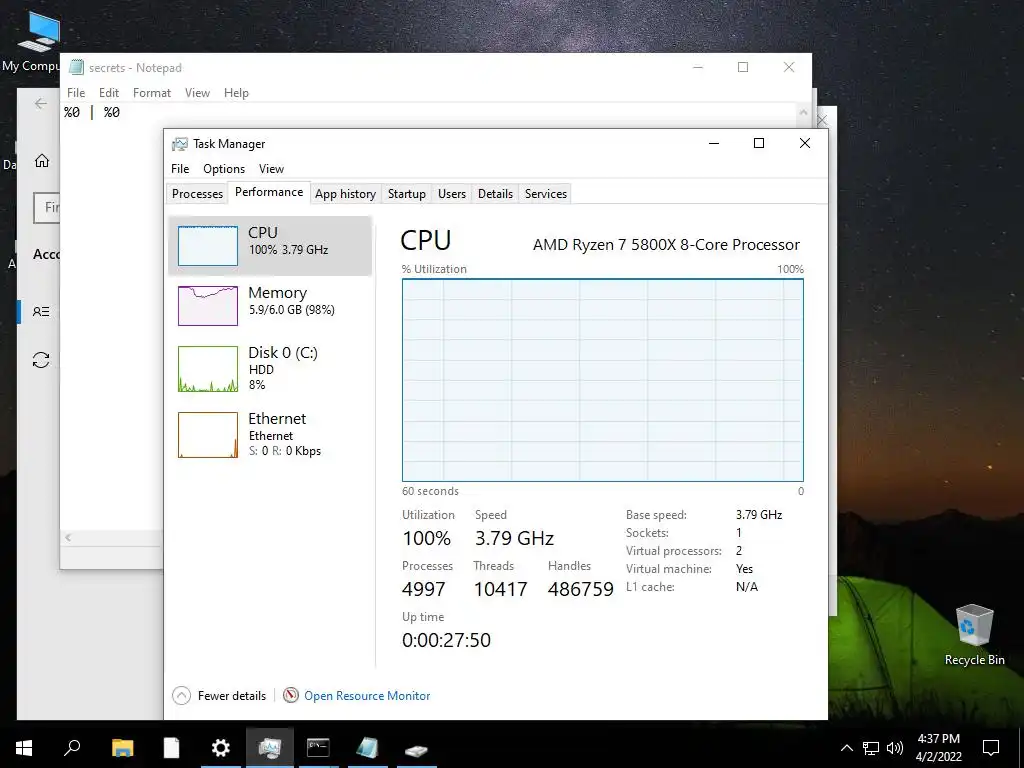This screenshot has height=768, width=1024.
Task: Switch to the Users tab
Action: 452,193
